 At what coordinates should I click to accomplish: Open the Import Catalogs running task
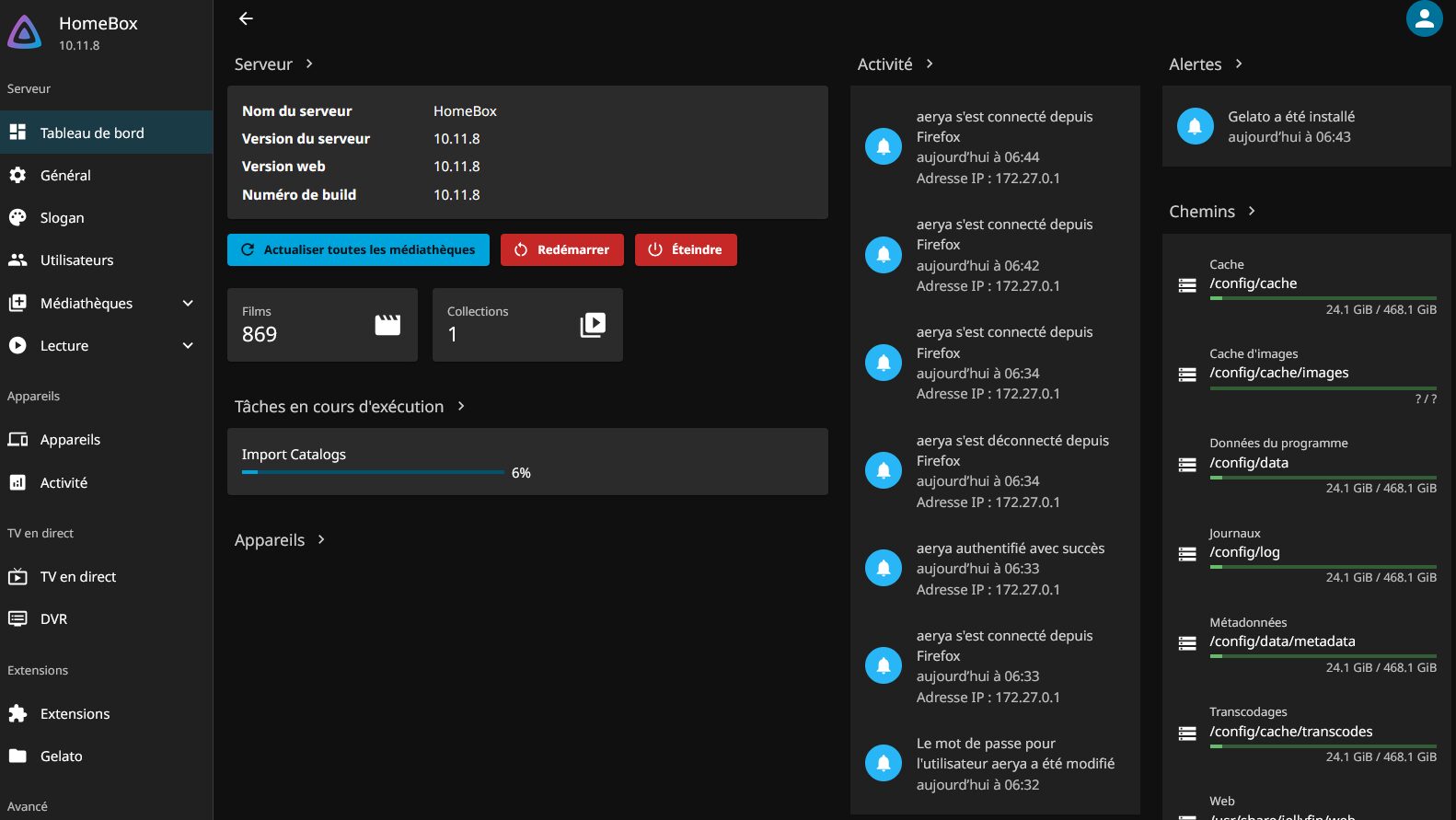[527, 461]
